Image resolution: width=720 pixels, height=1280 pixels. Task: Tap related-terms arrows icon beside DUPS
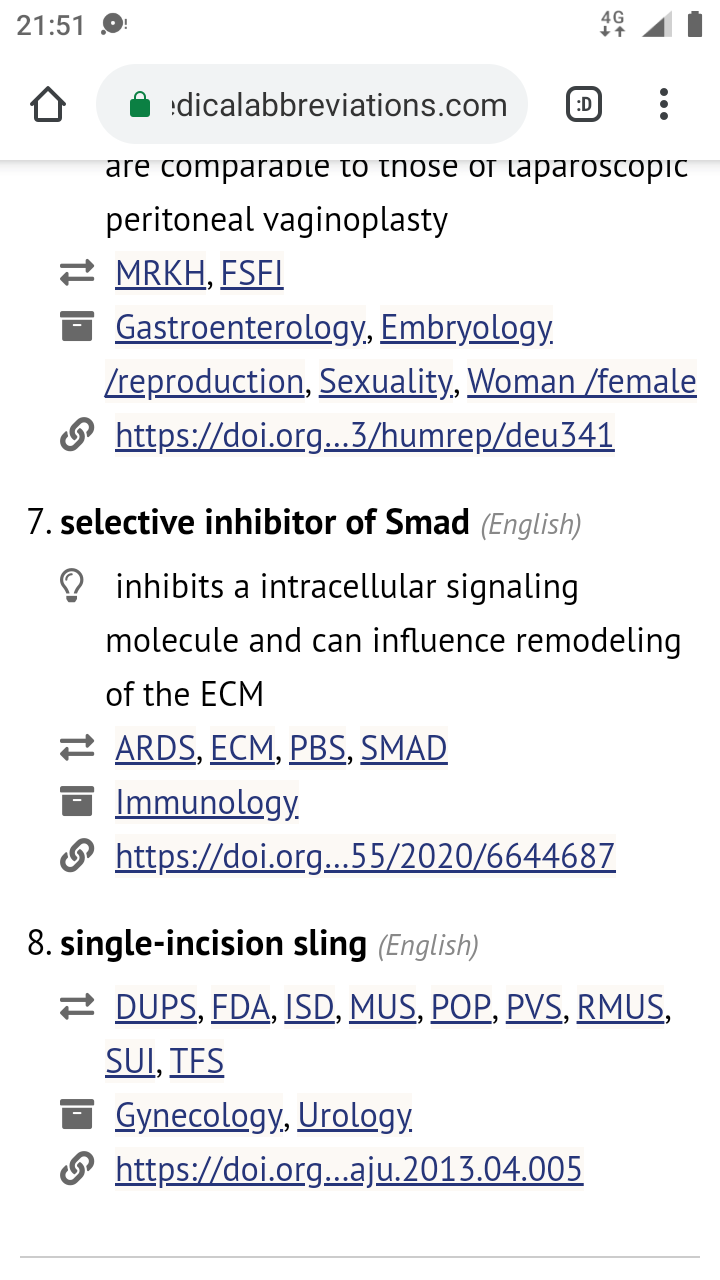[77, 1007]
